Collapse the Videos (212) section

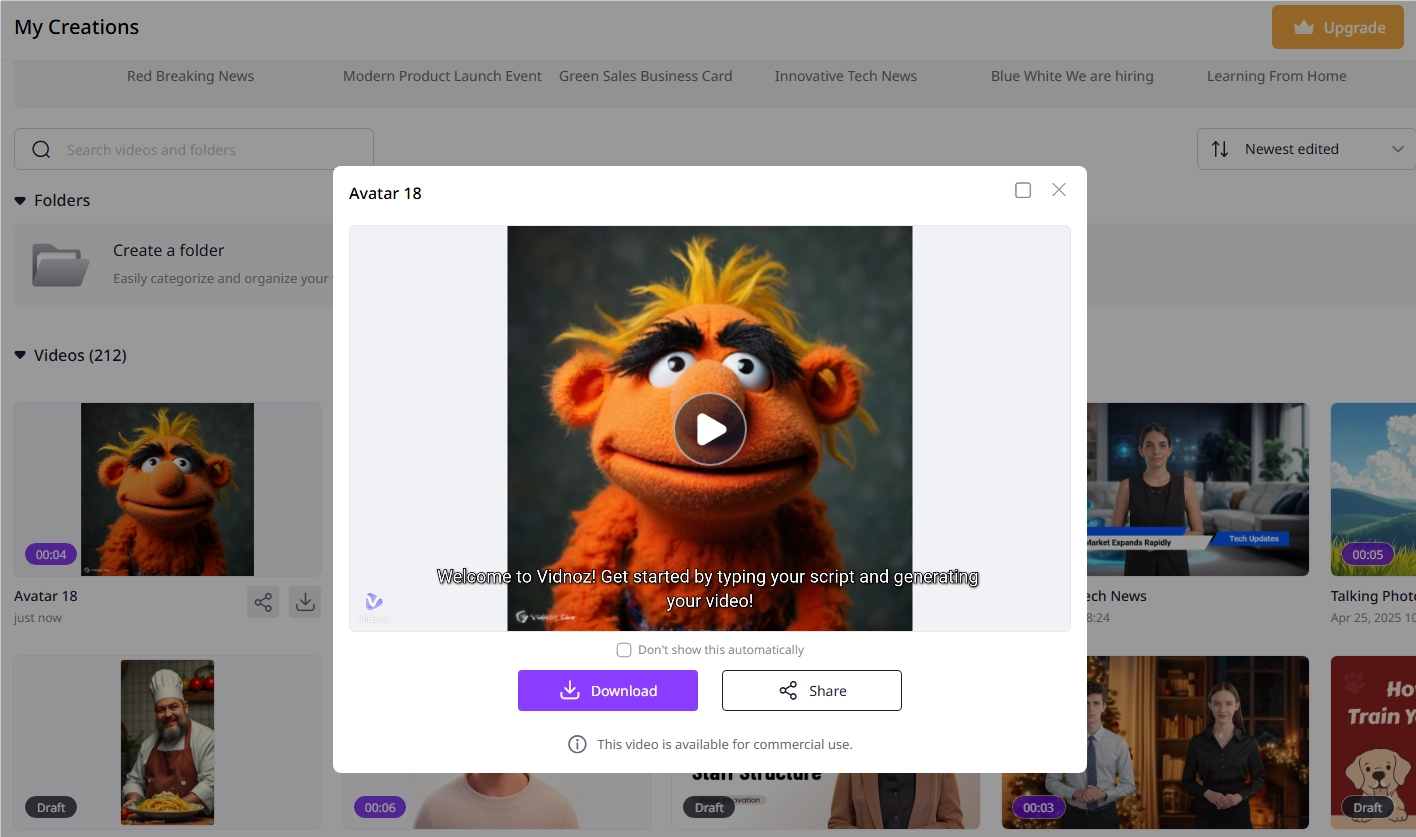click(20, 355)
